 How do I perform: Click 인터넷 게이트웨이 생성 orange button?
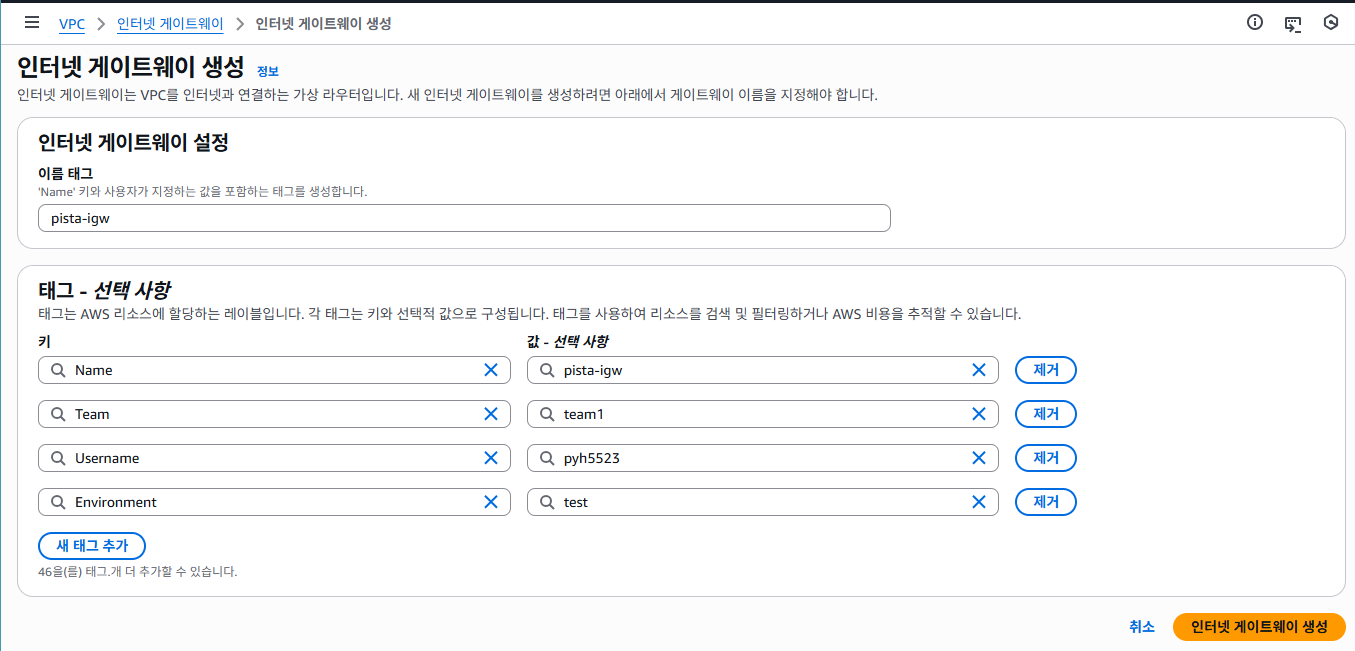(1259, 627)
